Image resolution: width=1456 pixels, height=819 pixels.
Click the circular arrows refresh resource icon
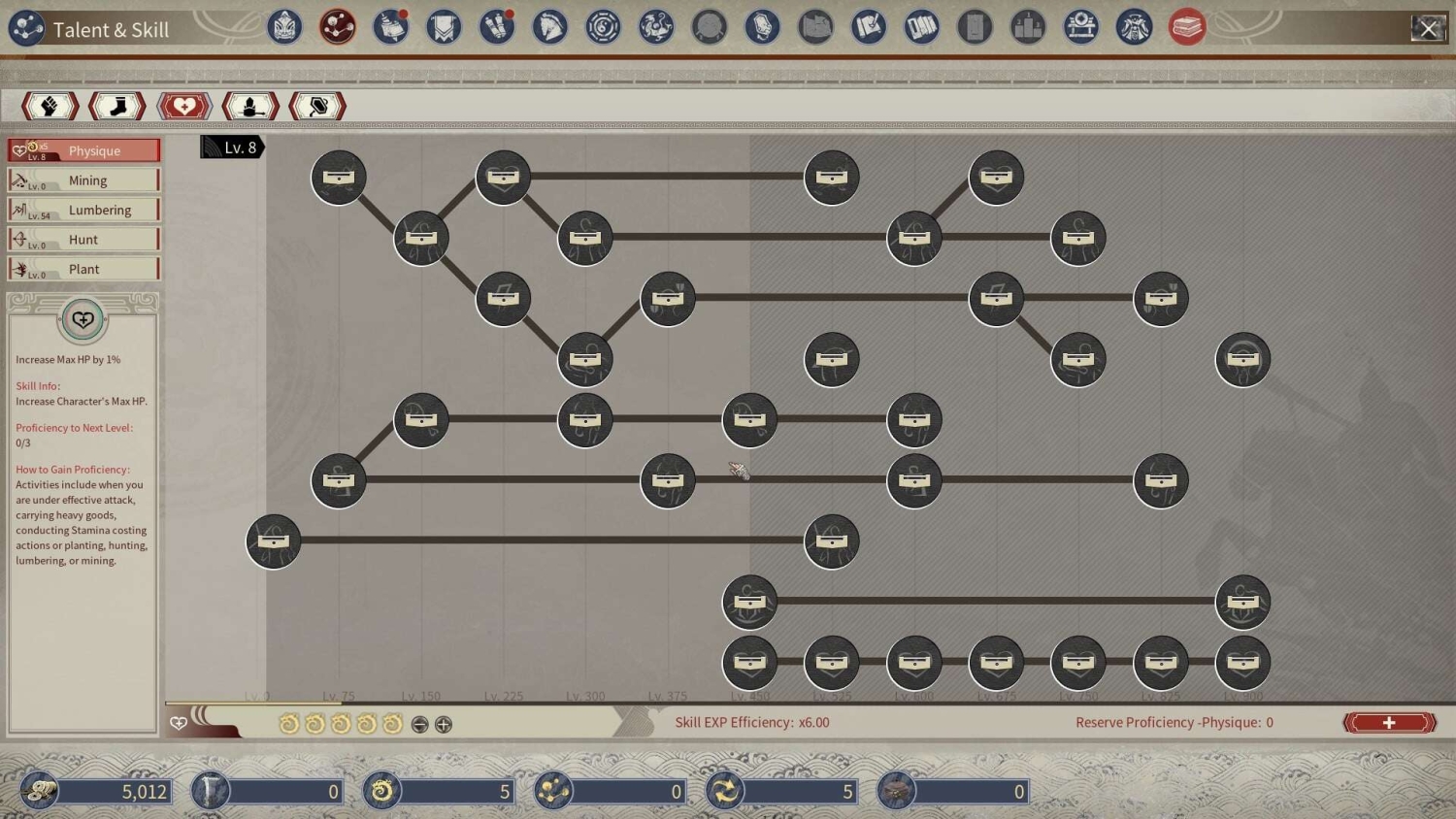[x=724, y=791]
